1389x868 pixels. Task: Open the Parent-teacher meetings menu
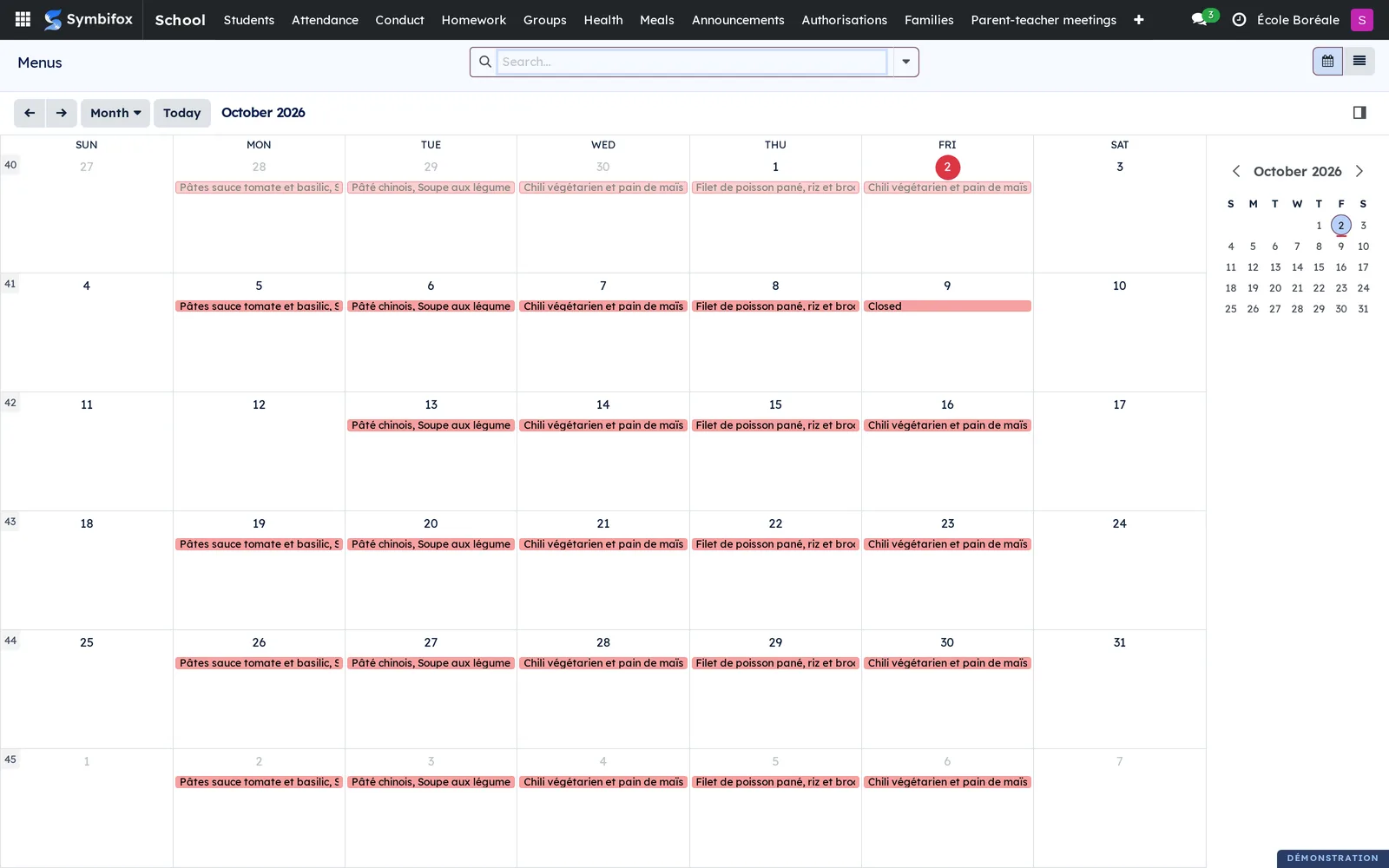point(1043,19)
